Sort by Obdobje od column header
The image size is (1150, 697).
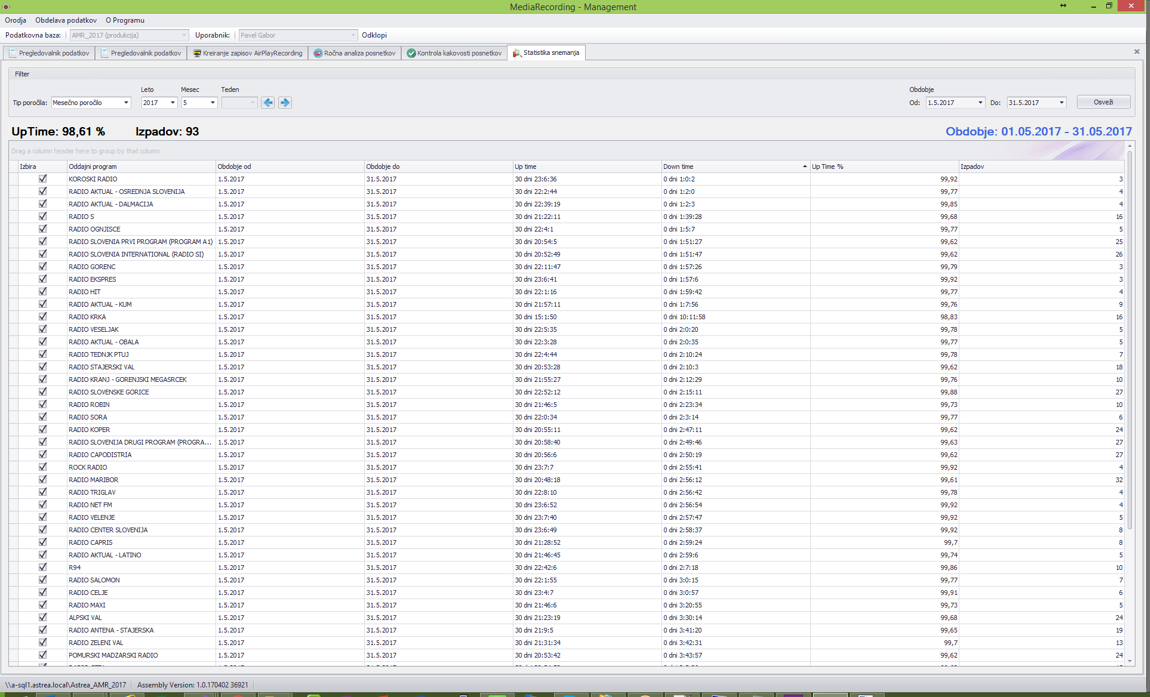click(x=290, y=167)
